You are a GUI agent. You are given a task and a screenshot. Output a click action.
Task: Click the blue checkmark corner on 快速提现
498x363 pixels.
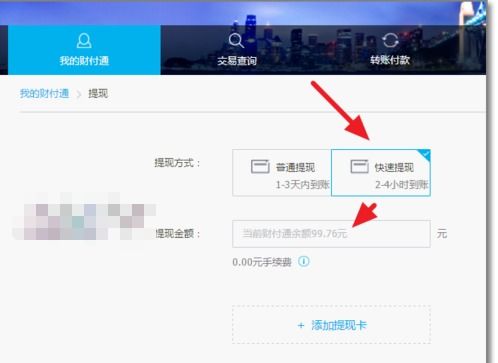[x=426, y=154]
